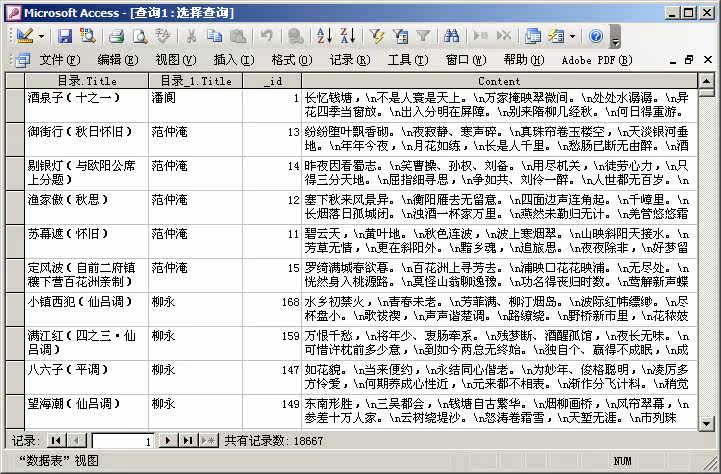Click cell 御街行（秋日怀旧）
This screenshot has height=474, width=721.
(x=86, y=139)
